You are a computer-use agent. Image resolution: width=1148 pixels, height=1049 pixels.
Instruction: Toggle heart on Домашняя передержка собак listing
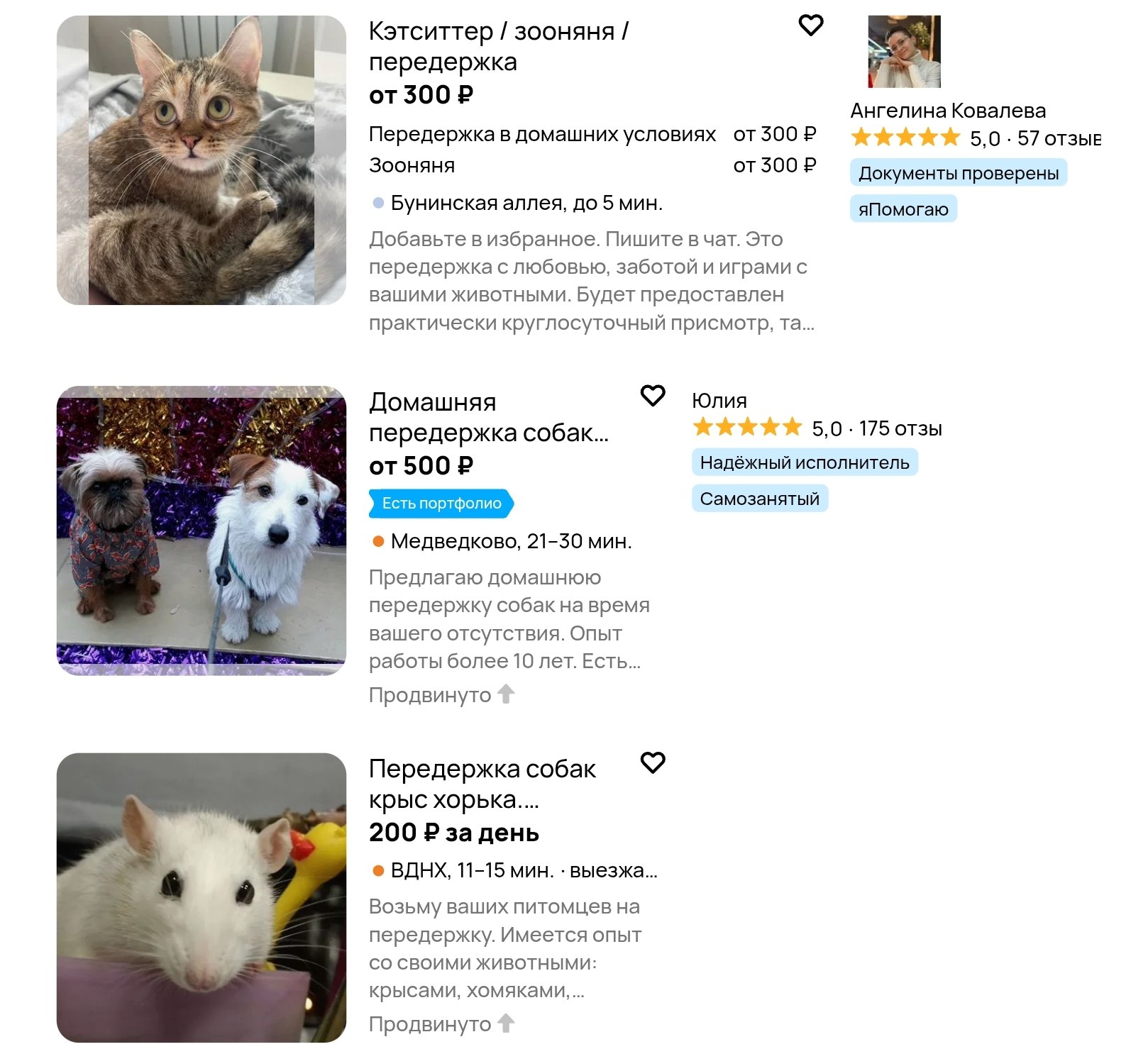point(652,396)
